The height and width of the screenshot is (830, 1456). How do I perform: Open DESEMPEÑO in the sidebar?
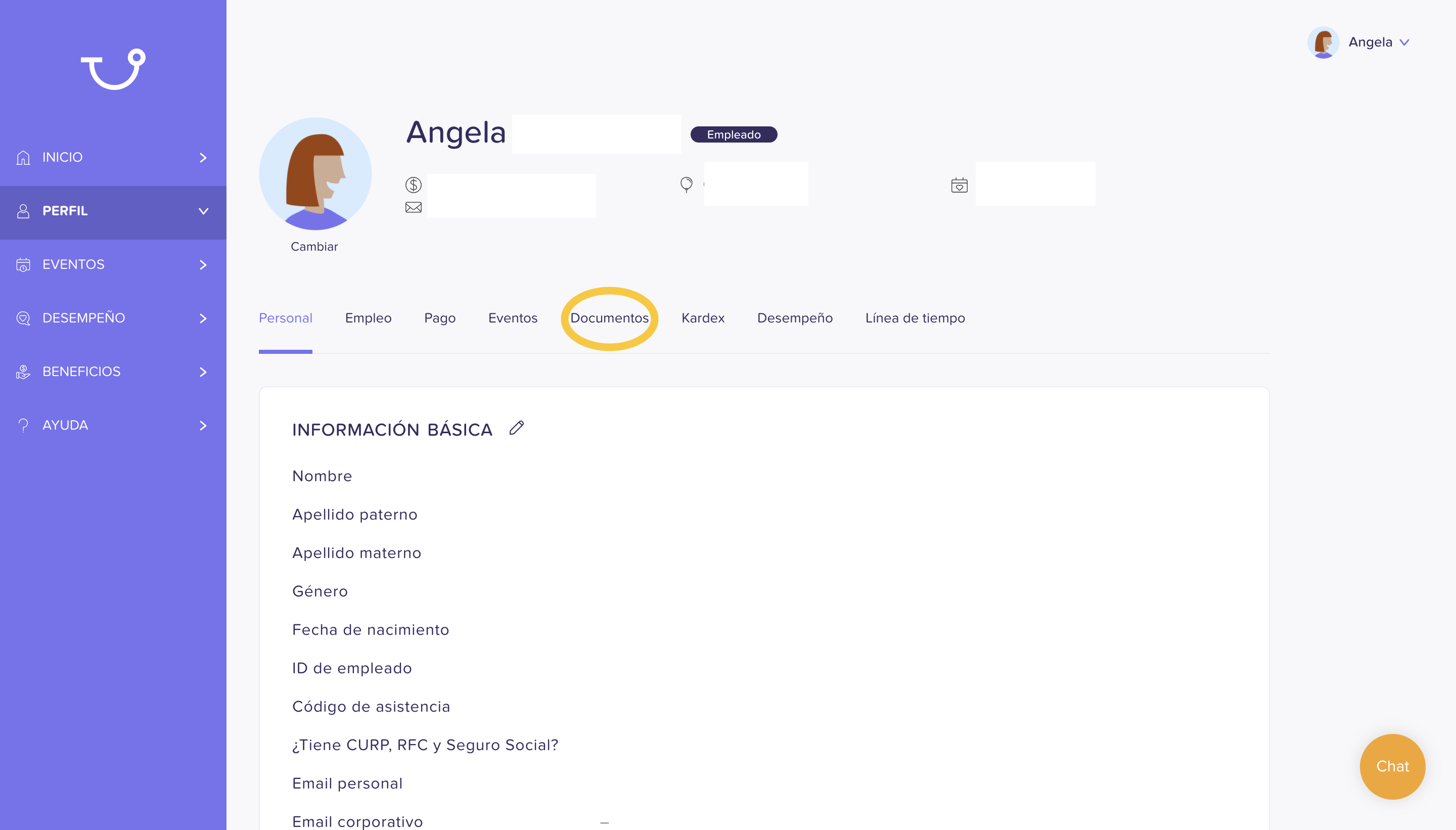[x=113, y=318]
